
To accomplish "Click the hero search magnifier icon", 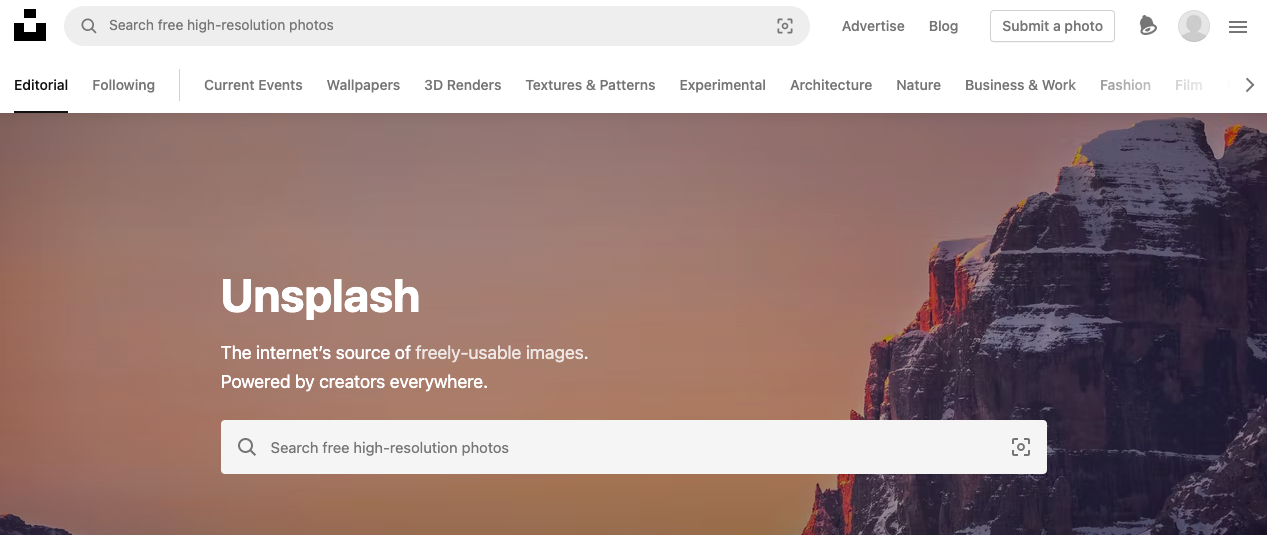I will point(247,447).
